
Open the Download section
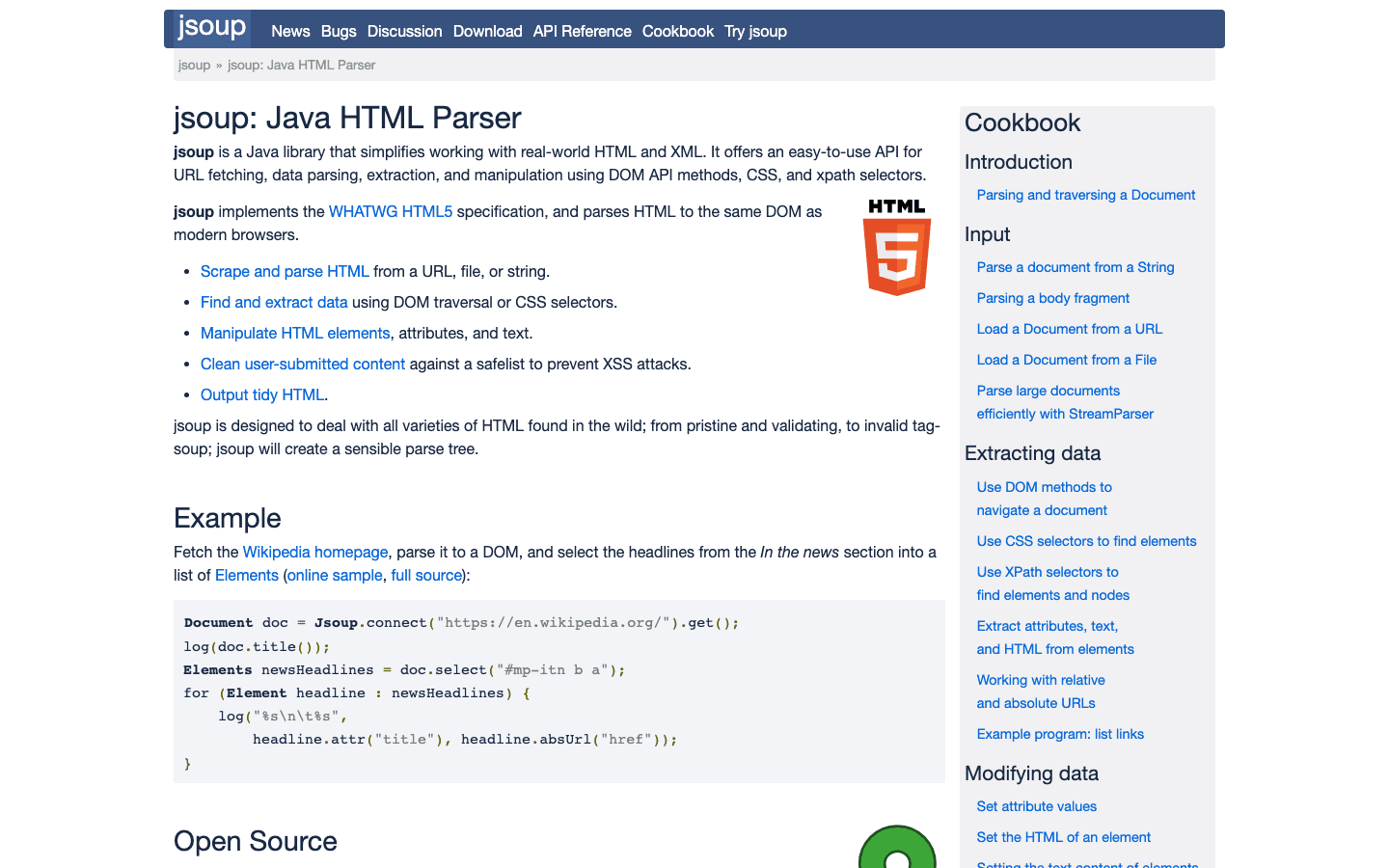click(x=487, y=31)
